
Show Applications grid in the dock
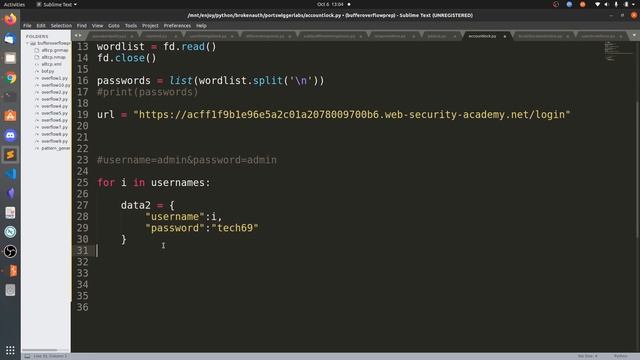[x=10, y=350]
